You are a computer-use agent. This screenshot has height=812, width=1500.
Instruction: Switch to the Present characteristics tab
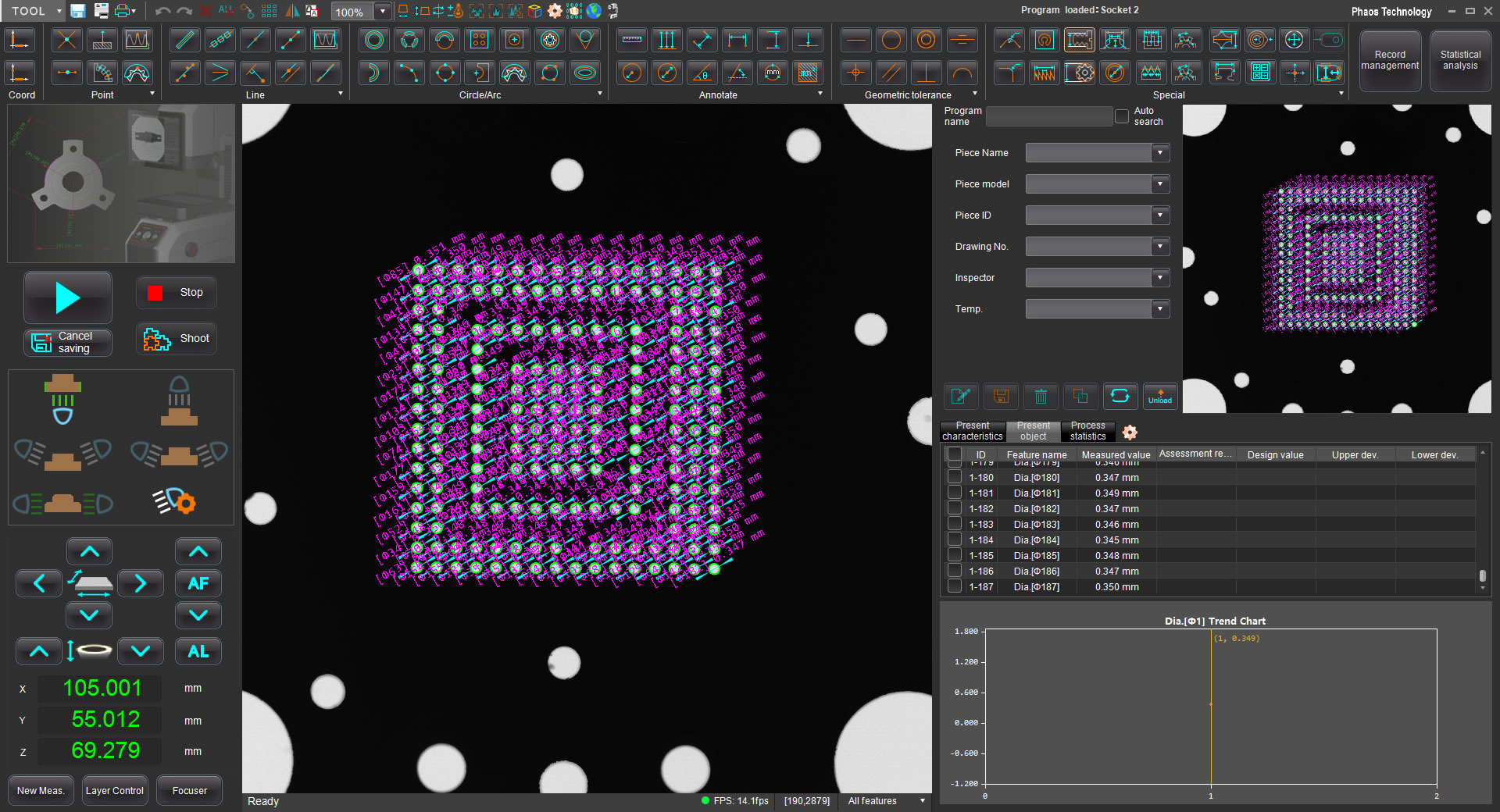point(972,431)
